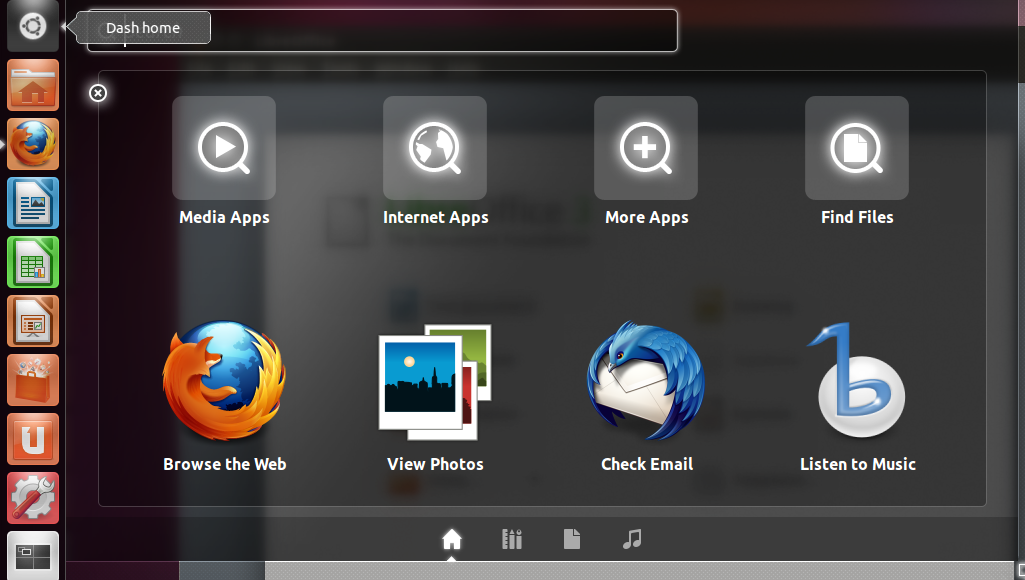1025x580 pixels.
Task: Open Home Folder from the launcher
Action: (x=33, y=86)
